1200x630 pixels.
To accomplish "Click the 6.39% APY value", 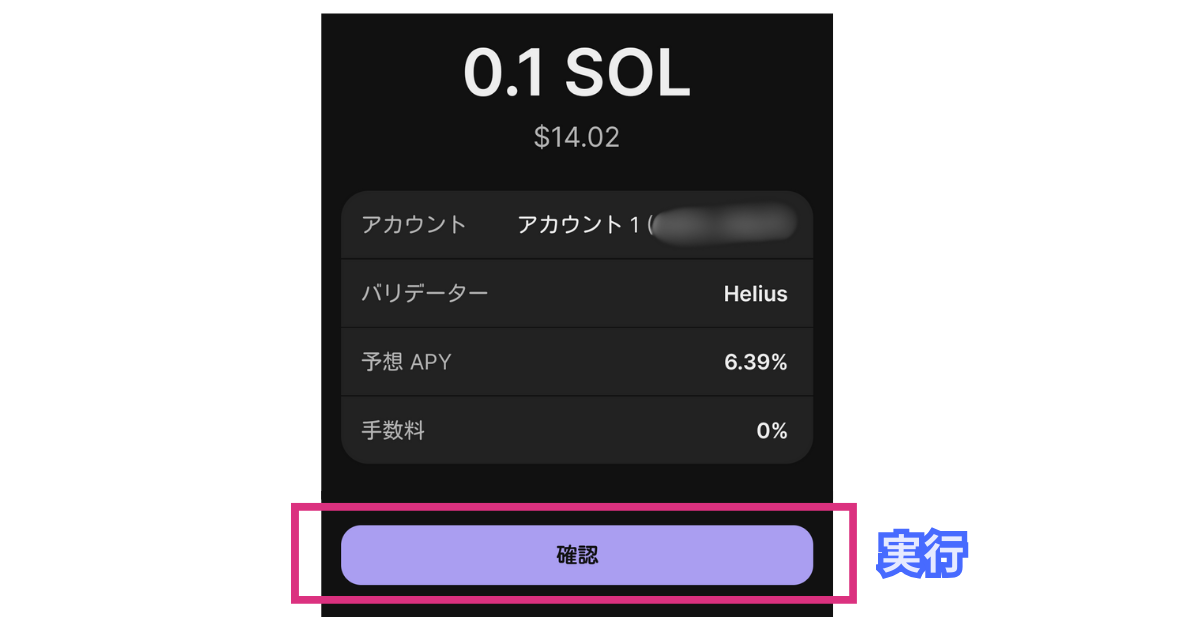I will pos(755,362).
